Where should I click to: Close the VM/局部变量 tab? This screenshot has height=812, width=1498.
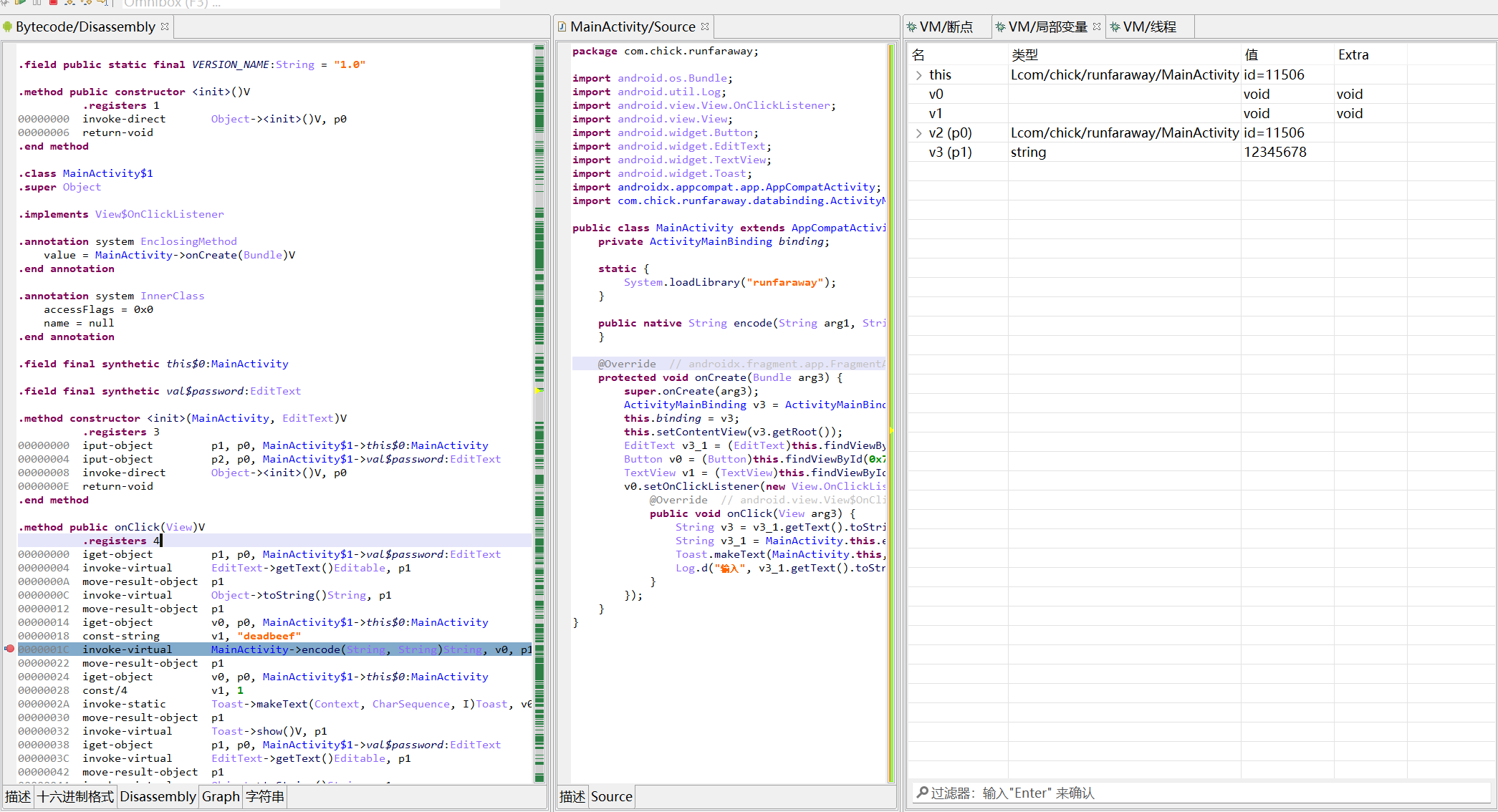pyautogui.click(x=1097, y=26)
